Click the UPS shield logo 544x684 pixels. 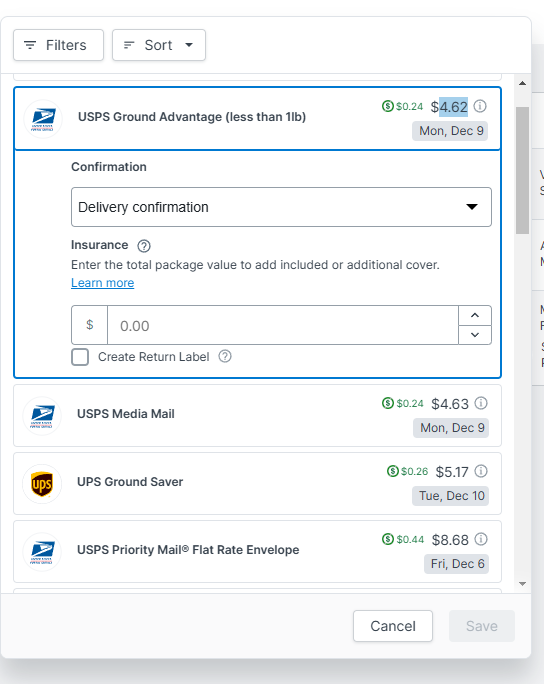(42, 484)
